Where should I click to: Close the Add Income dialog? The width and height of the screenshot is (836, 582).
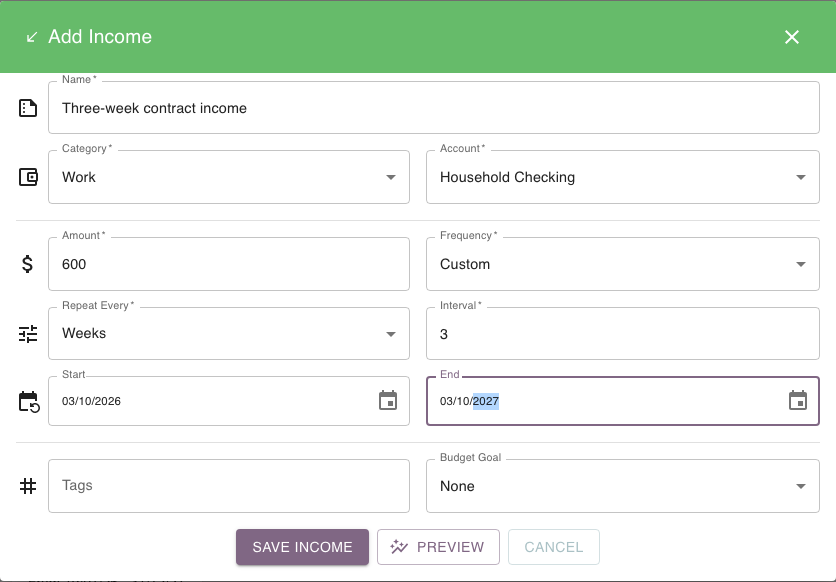[792, 37]
